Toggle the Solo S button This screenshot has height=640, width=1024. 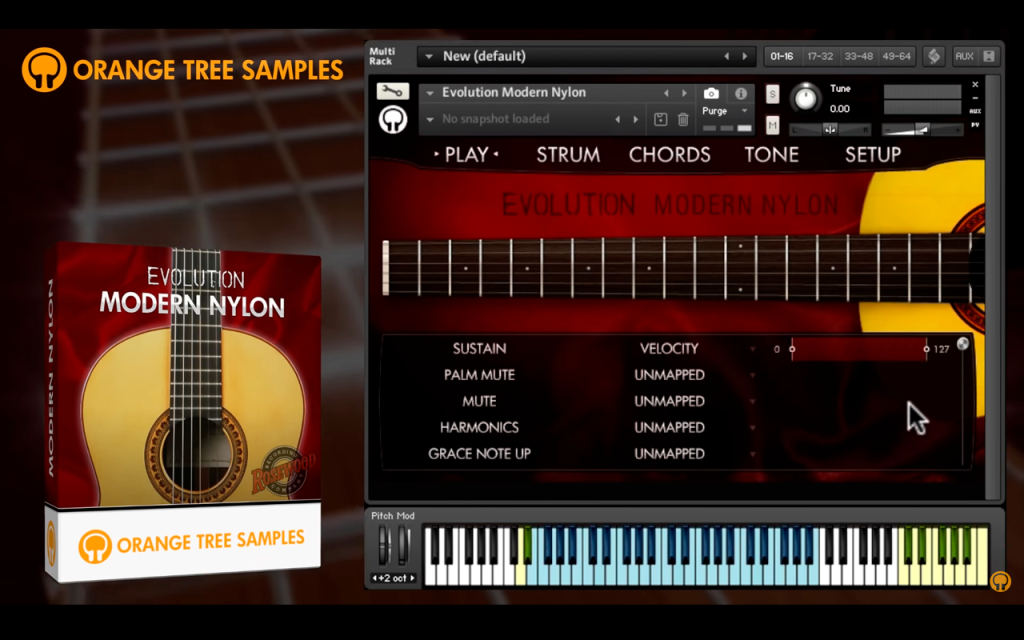[x=772, y=94]
